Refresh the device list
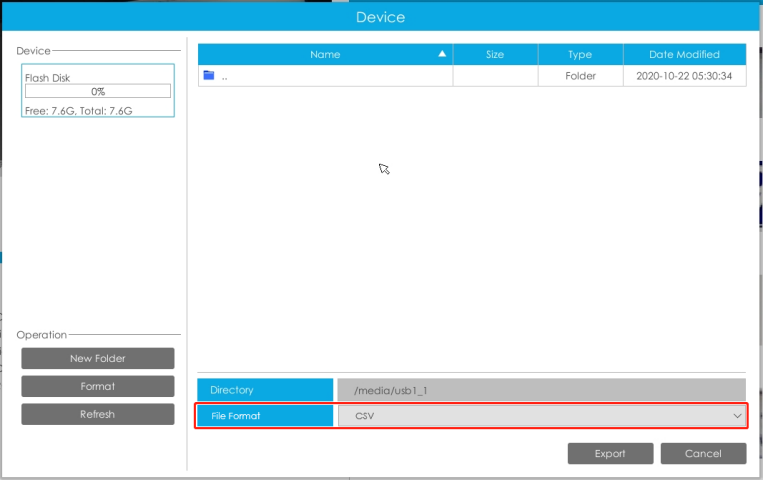 (x=98, y=414)
